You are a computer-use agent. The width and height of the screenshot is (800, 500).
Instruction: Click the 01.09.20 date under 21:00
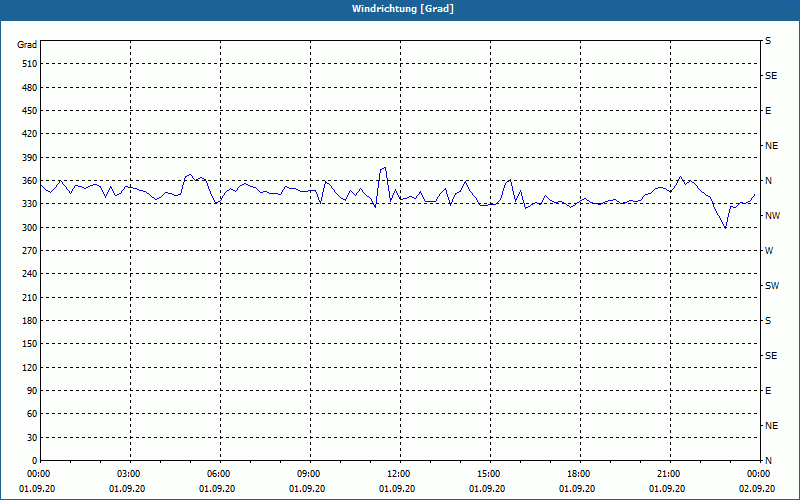point(667,489)
